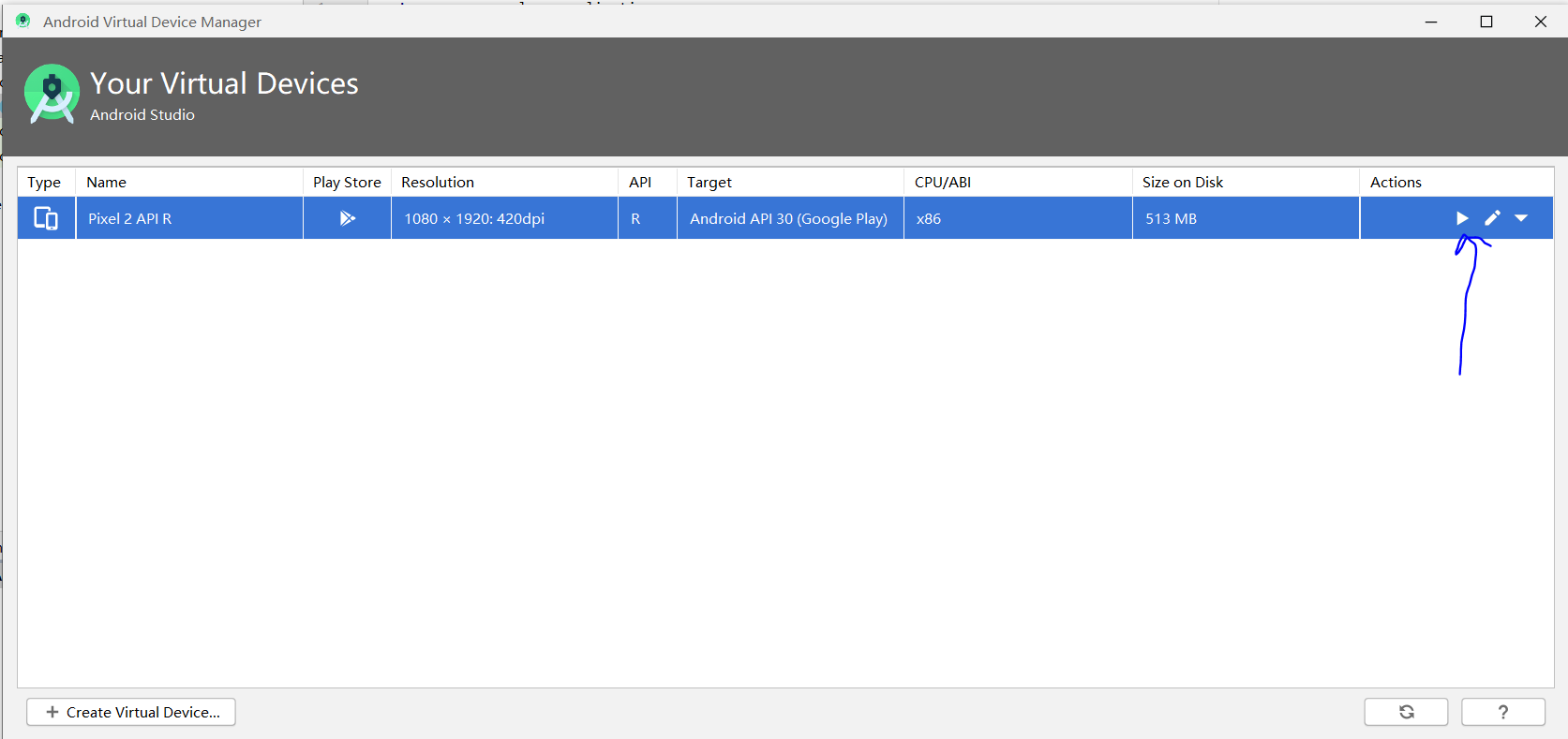Select the '513 MB' size cell
Screen dimensions: 1568x739
click(x=1246, y=218)
